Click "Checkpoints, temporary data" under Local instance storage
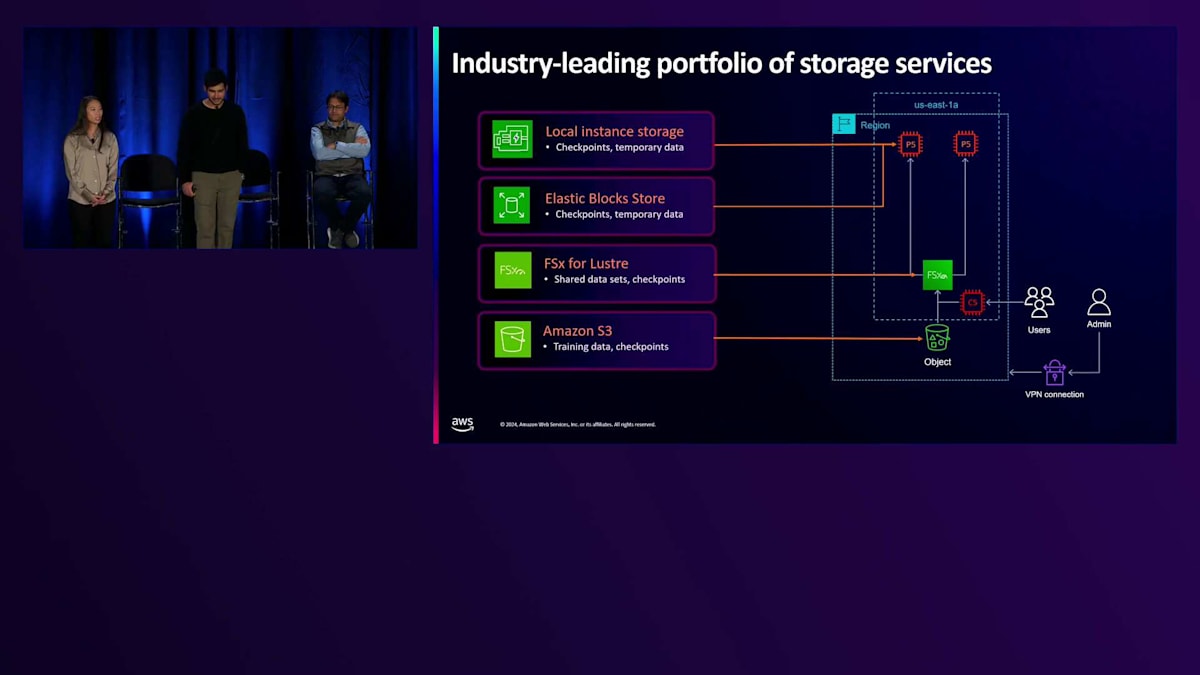The height and width of the screenshot is (675, 1200). click(619, 148)
